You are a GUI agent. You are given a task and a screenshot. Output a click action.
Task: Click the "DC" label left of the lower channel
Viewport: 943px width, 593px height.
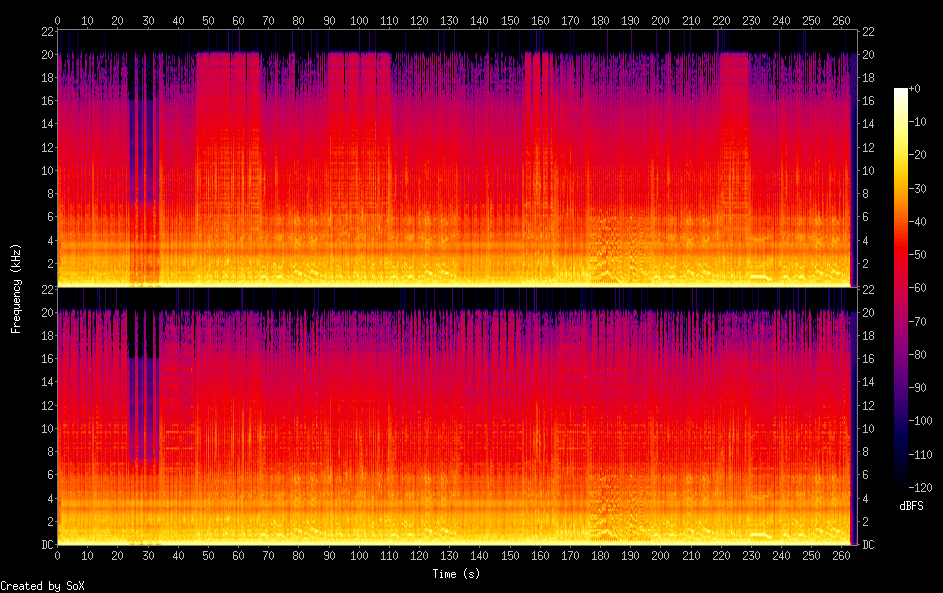click(x=46, y=545)
